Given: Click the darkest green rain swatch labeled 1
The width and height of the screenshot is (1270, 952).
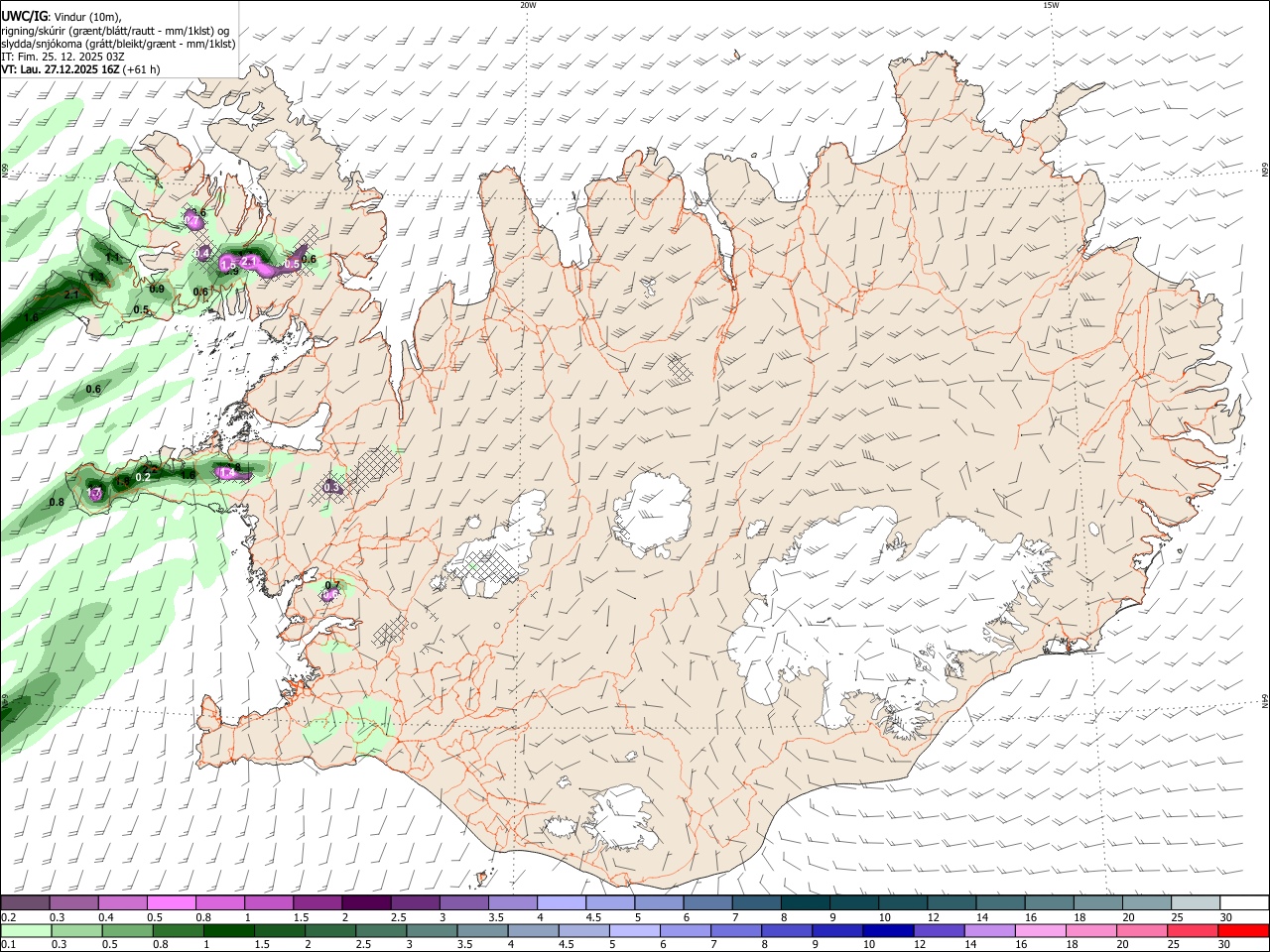Looking at the screenshot, I should (x=228, y=930).
